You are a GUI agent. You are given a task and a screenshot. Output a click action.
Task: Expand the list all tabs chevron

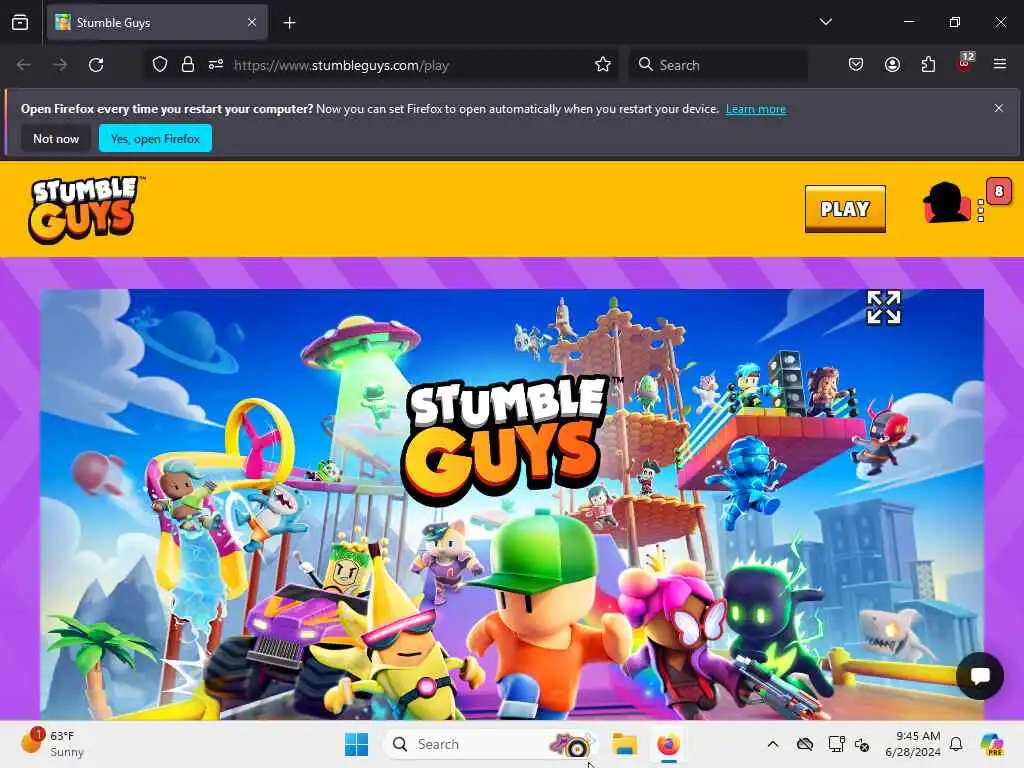825,22
